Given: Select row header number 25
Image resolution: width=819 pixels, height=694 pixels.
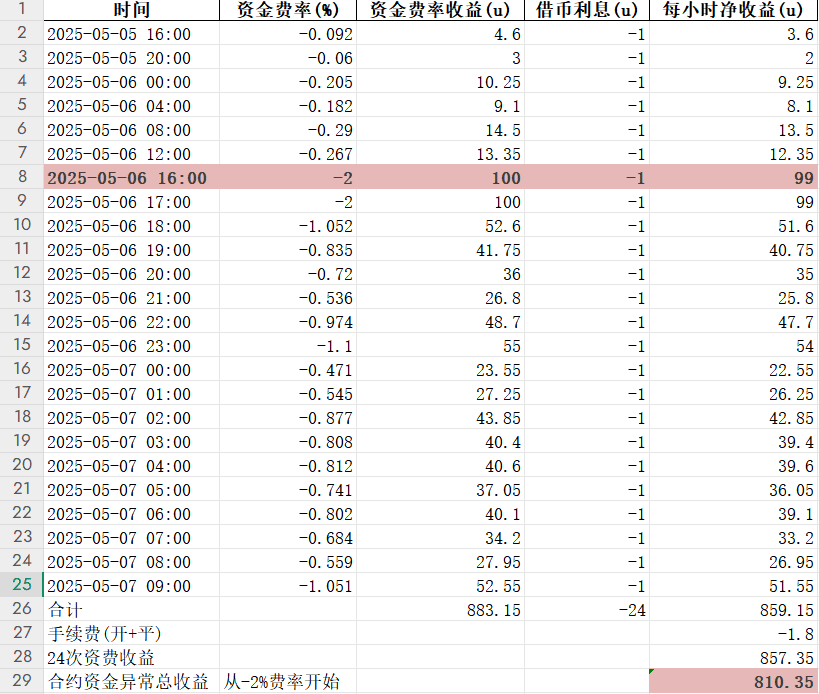Looking at the screenshot, I should (x=21, y=585).
